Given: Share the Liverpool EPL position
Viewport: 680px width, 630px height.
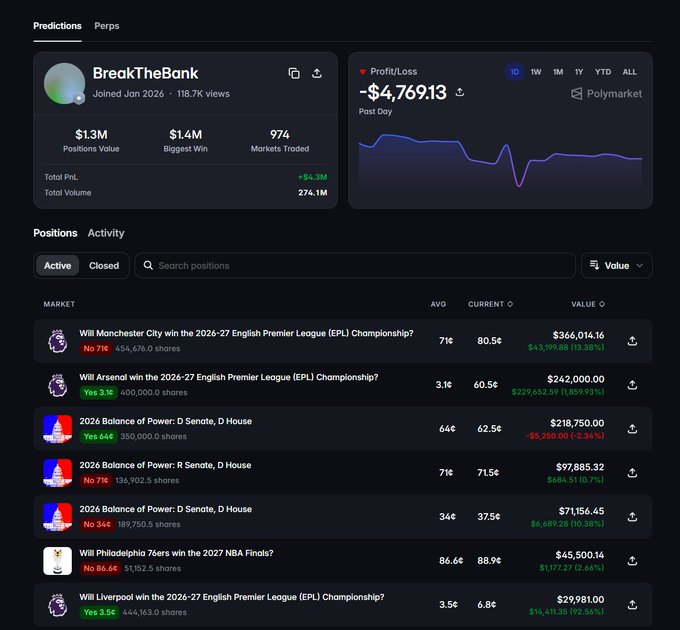Looking at the screenshot, I should tap(632, 604).
